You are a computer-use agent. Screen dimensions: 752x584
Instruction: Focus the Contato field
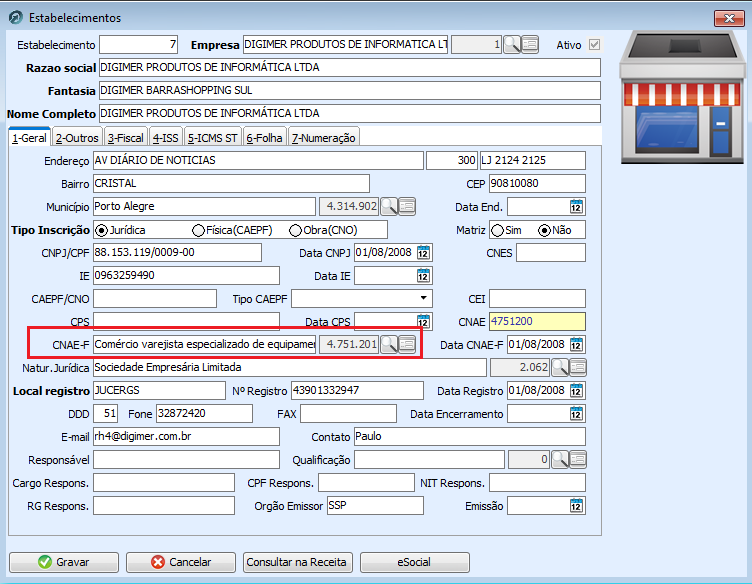470,436
